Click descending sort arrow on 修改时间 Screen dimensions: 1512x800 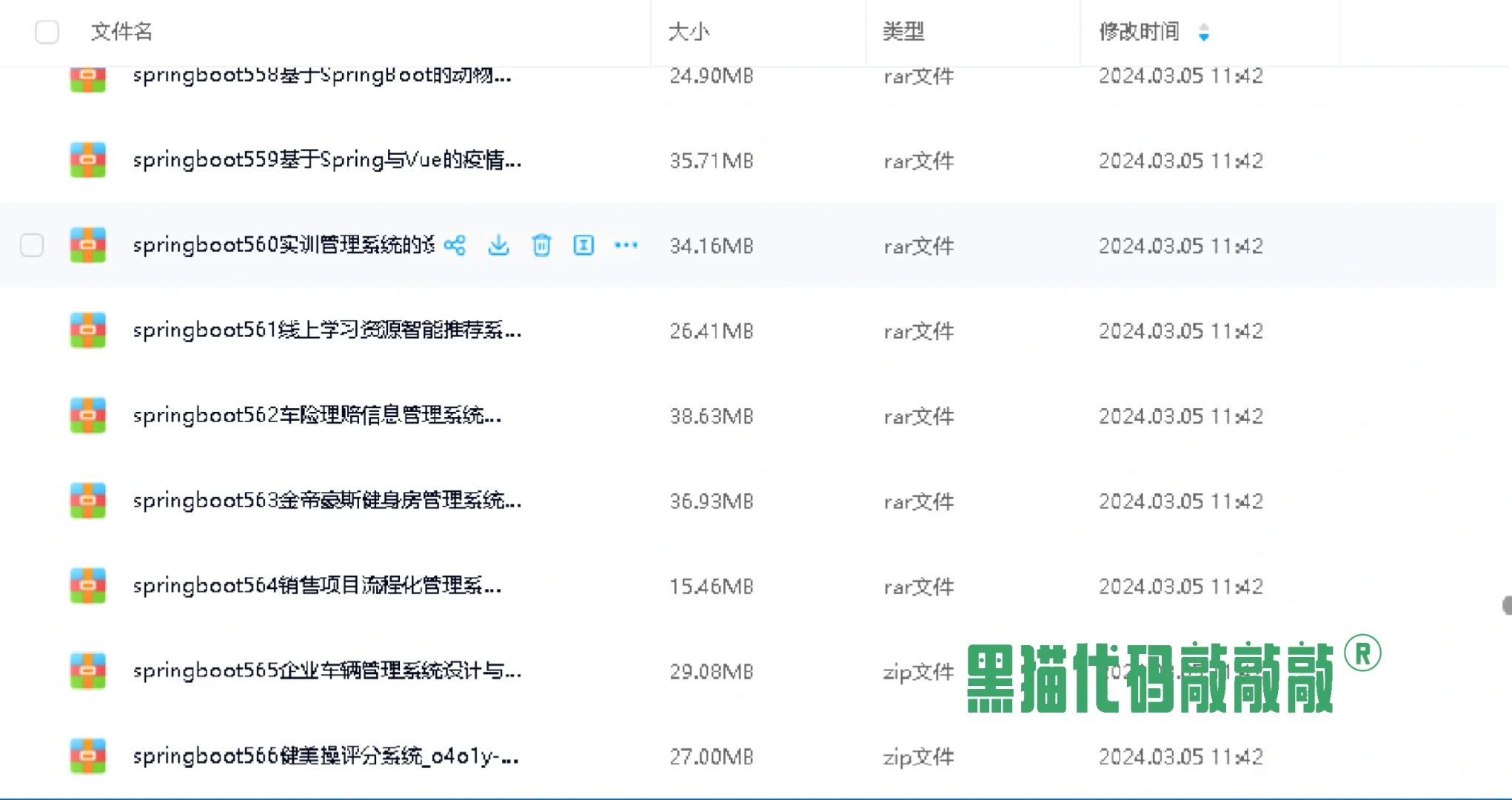pos(1205,37)
